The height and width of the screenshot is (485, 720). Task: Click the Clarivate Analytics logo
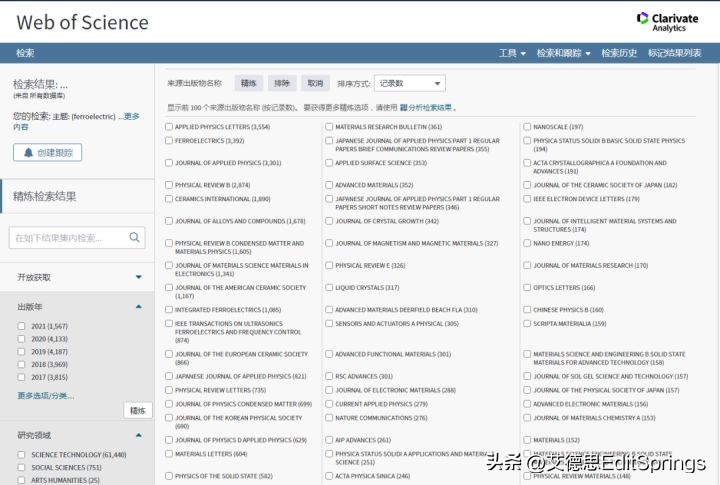[667, 22]
